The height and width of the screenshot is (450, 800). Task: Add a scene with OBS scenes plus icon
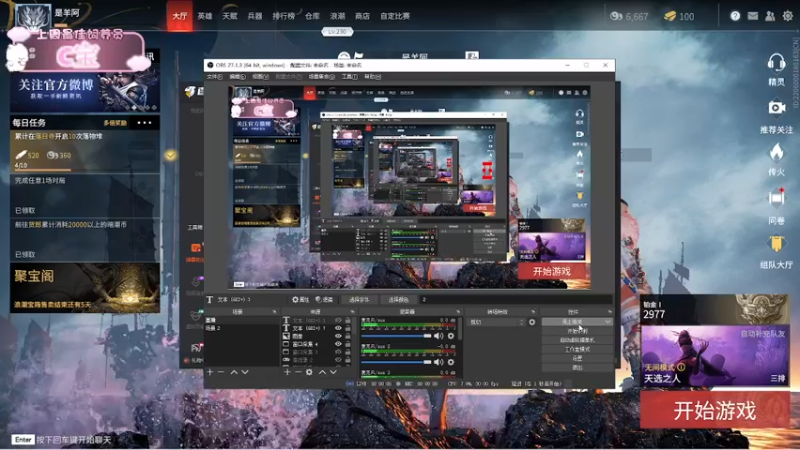point(210,372)
